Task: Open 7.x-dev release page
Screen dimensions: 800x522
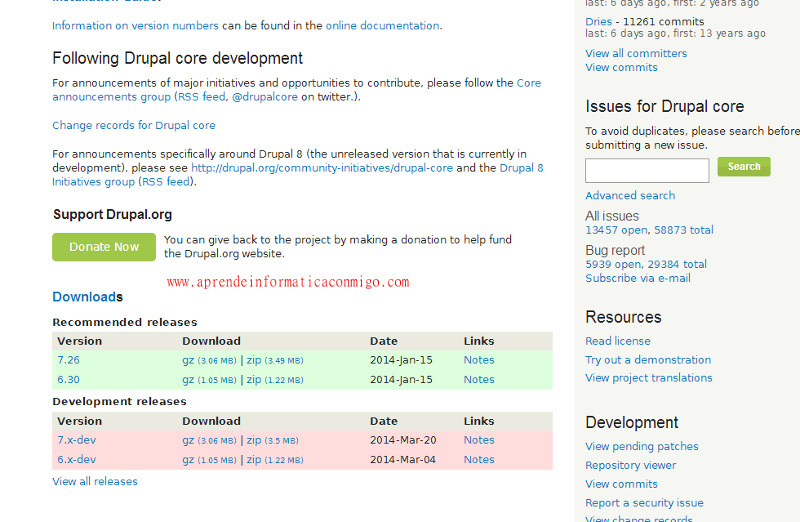Action: tap(77, 440)
